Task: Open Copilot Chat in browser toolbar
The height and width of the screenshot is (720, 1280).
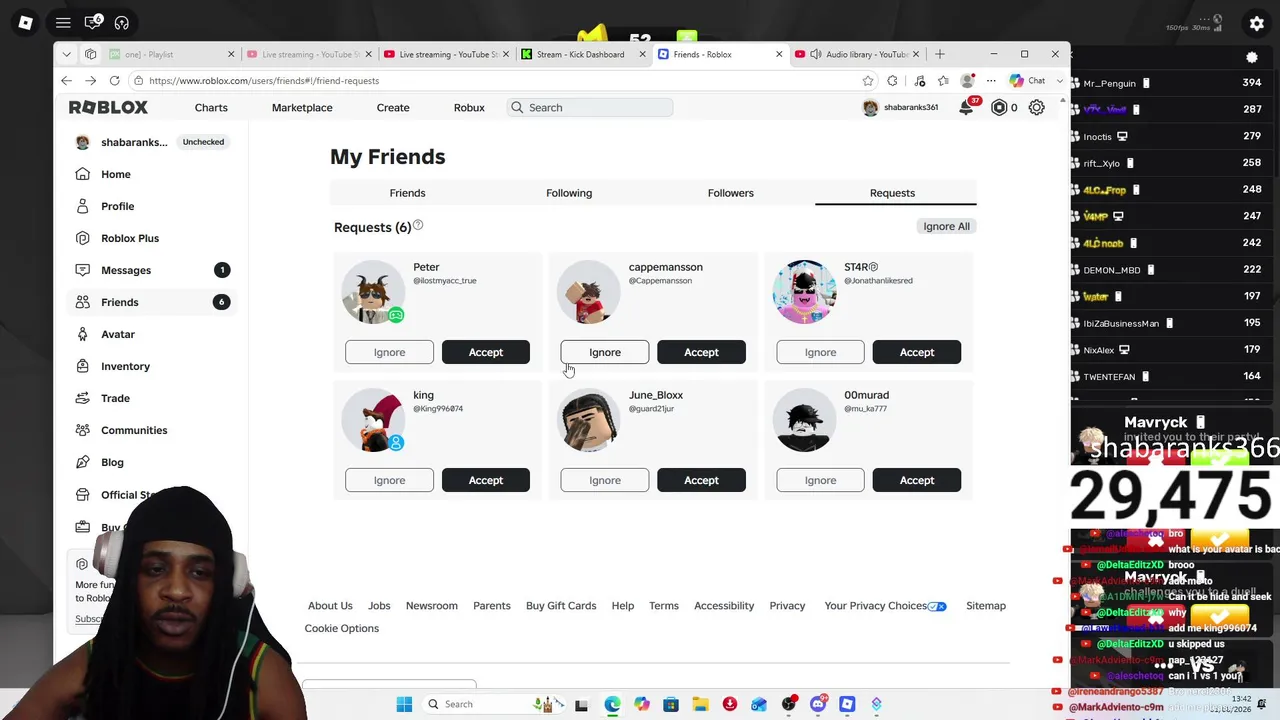Action: (x=1027, y=81)
